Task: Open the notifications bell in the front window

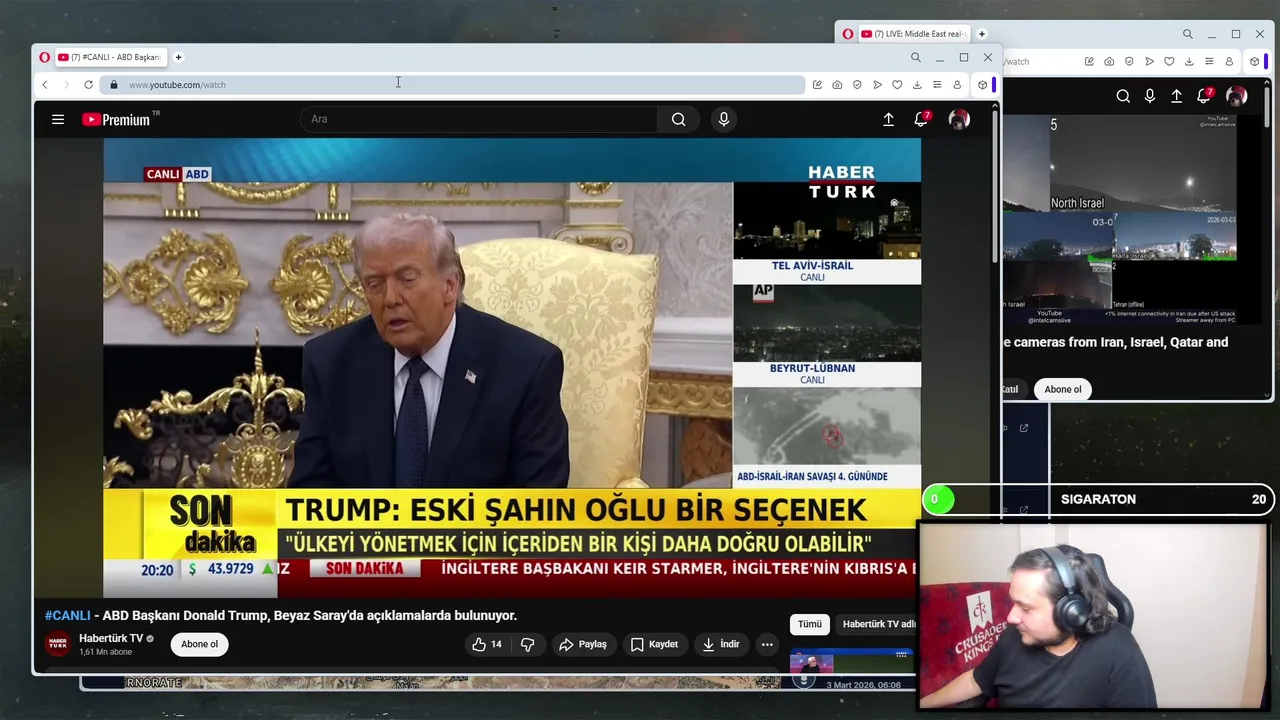Action: click(921, 119)
